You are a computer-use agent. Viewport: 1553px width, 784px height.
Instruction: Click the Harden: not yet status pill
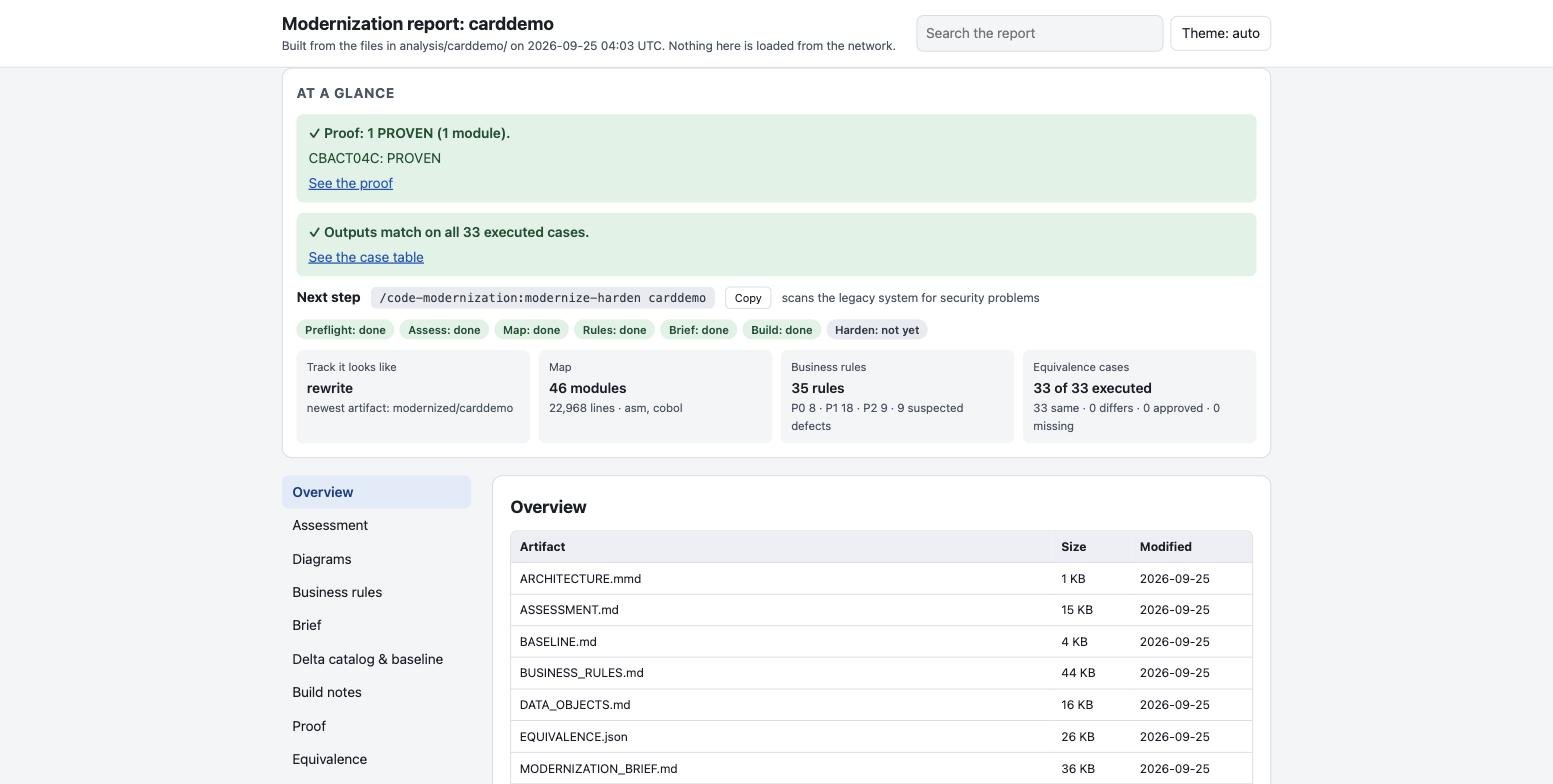tap(877, 330)
